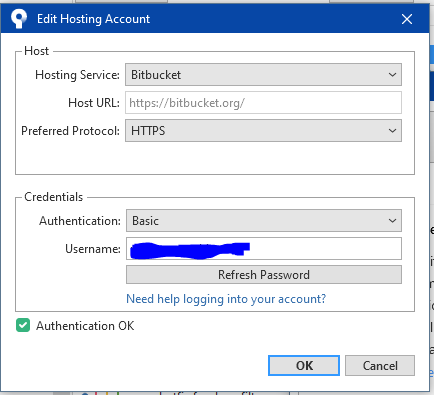This screenshot has width=434, height=395.
Task: Expand the Hosting Service dropdown arrow
Action: pos(392,75)
